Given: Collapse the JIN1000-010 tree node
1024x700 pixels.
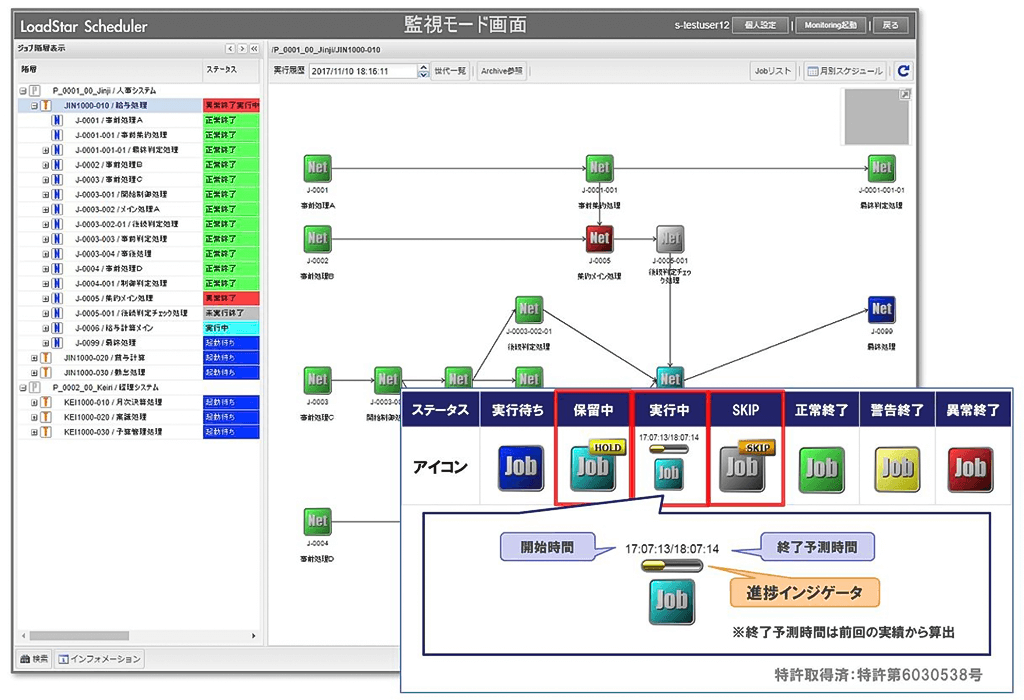Looking at the screenshot, I should coord(34,105).
